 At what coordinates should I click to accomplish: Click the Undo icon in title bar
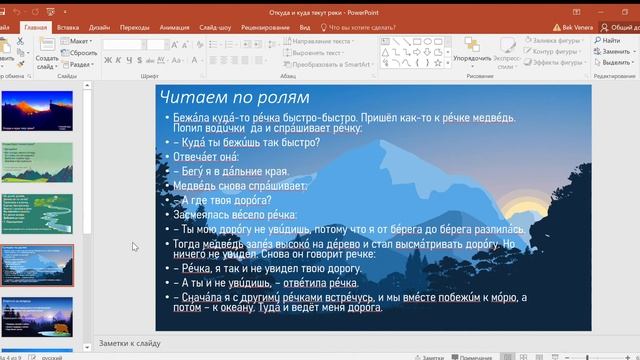click(17, 12)
